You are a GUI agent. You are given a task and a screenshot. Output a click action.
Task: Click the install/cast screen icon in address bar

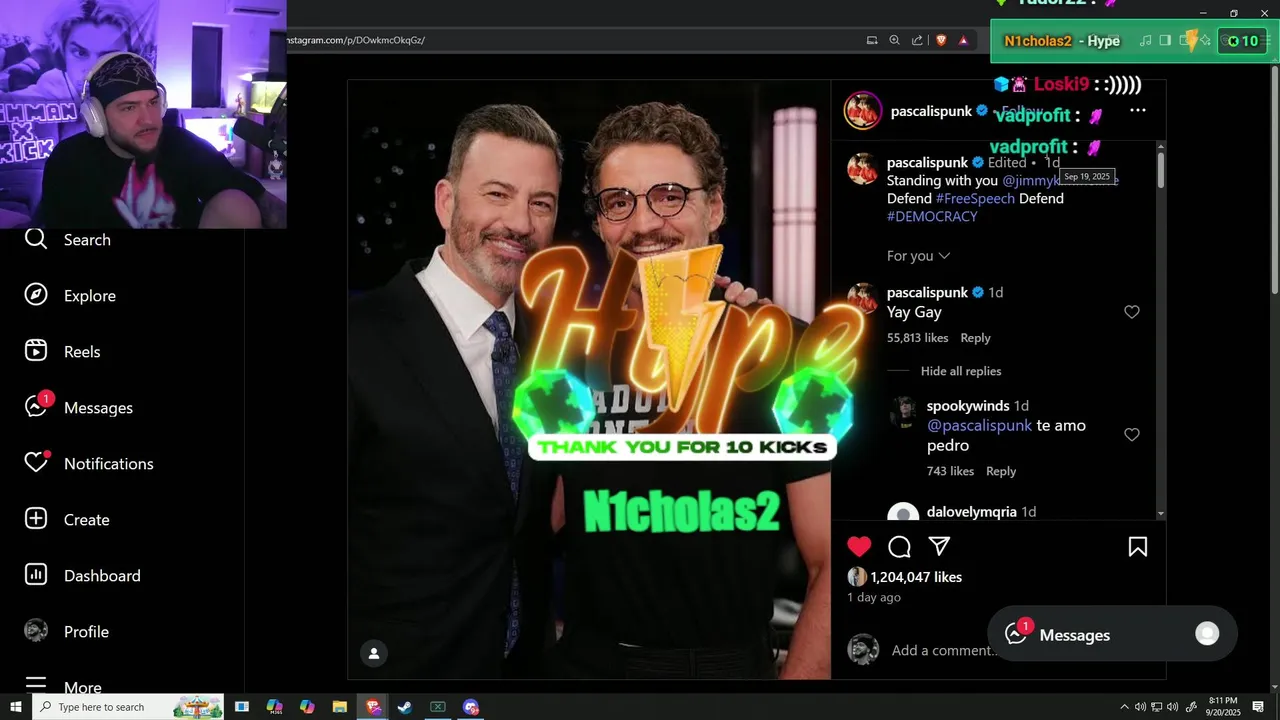[x=872, y=40]
